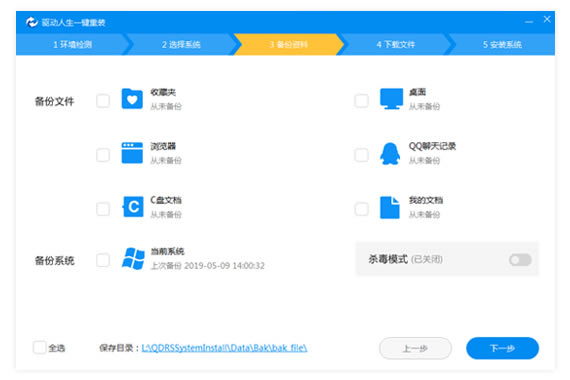Image resolution: width=570 pixels, height=380 pixels.
Task: Click the 上一步 previous button
Action: [x=416, y=348]
